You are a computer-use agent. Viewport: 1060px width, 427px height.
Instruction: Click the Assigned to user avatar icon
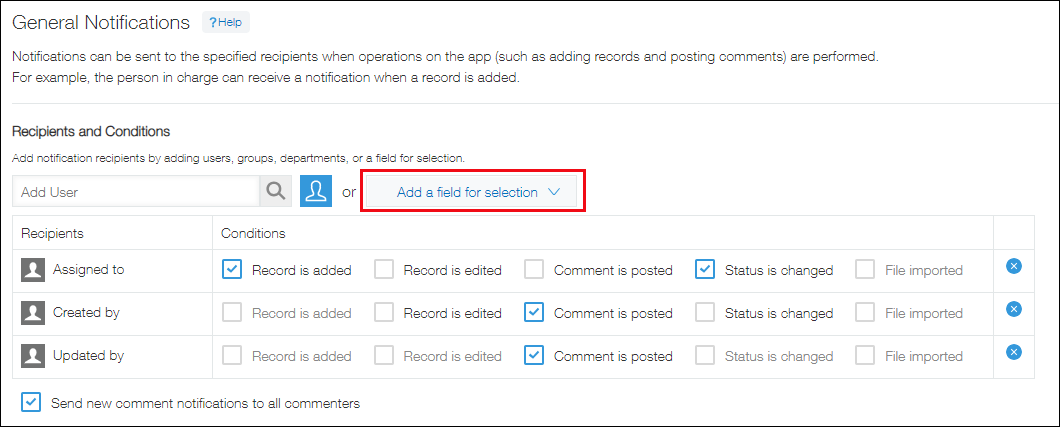(33, 269)
